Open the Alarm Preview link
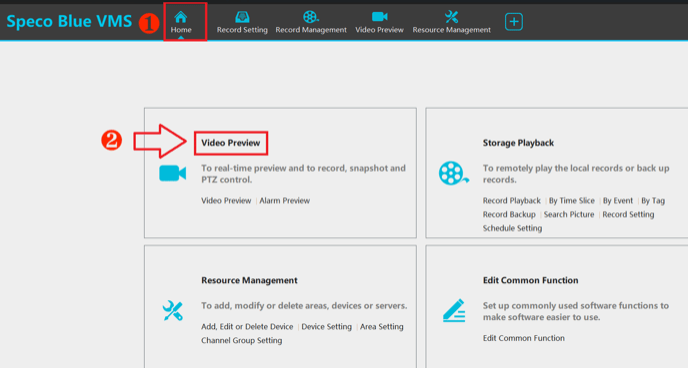The width and height of the screenshot is (688, 368). pos(284,200)
